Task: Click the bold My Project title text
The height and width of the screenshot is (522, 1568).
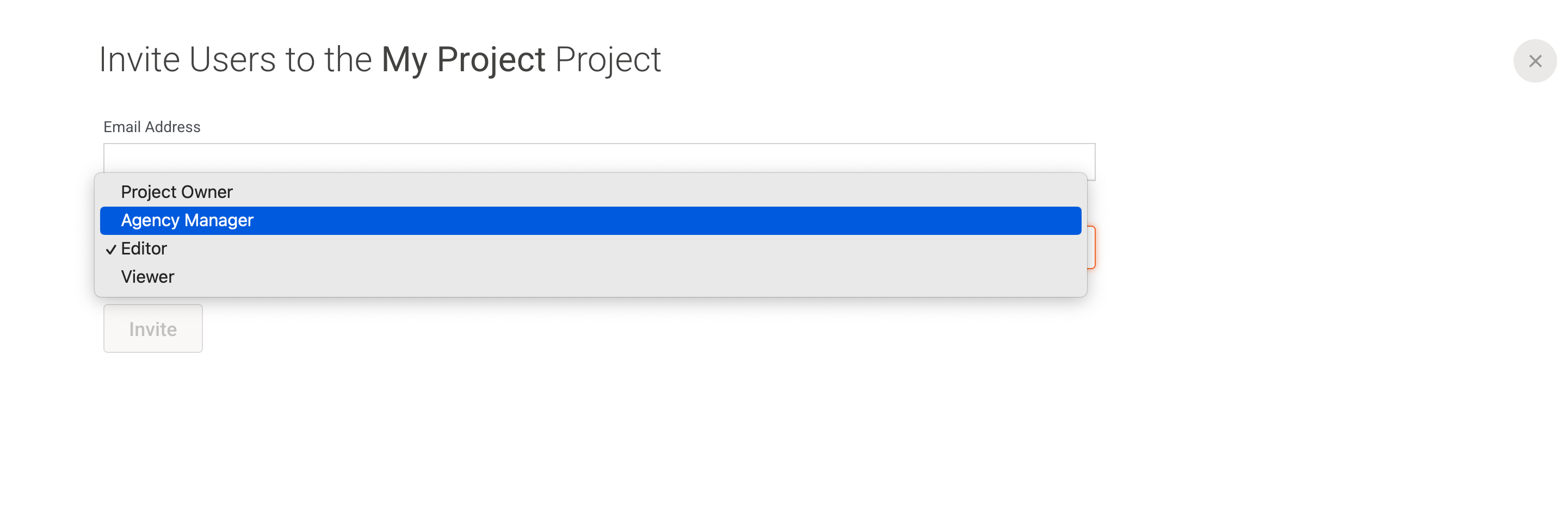Action: pos(462,60)
